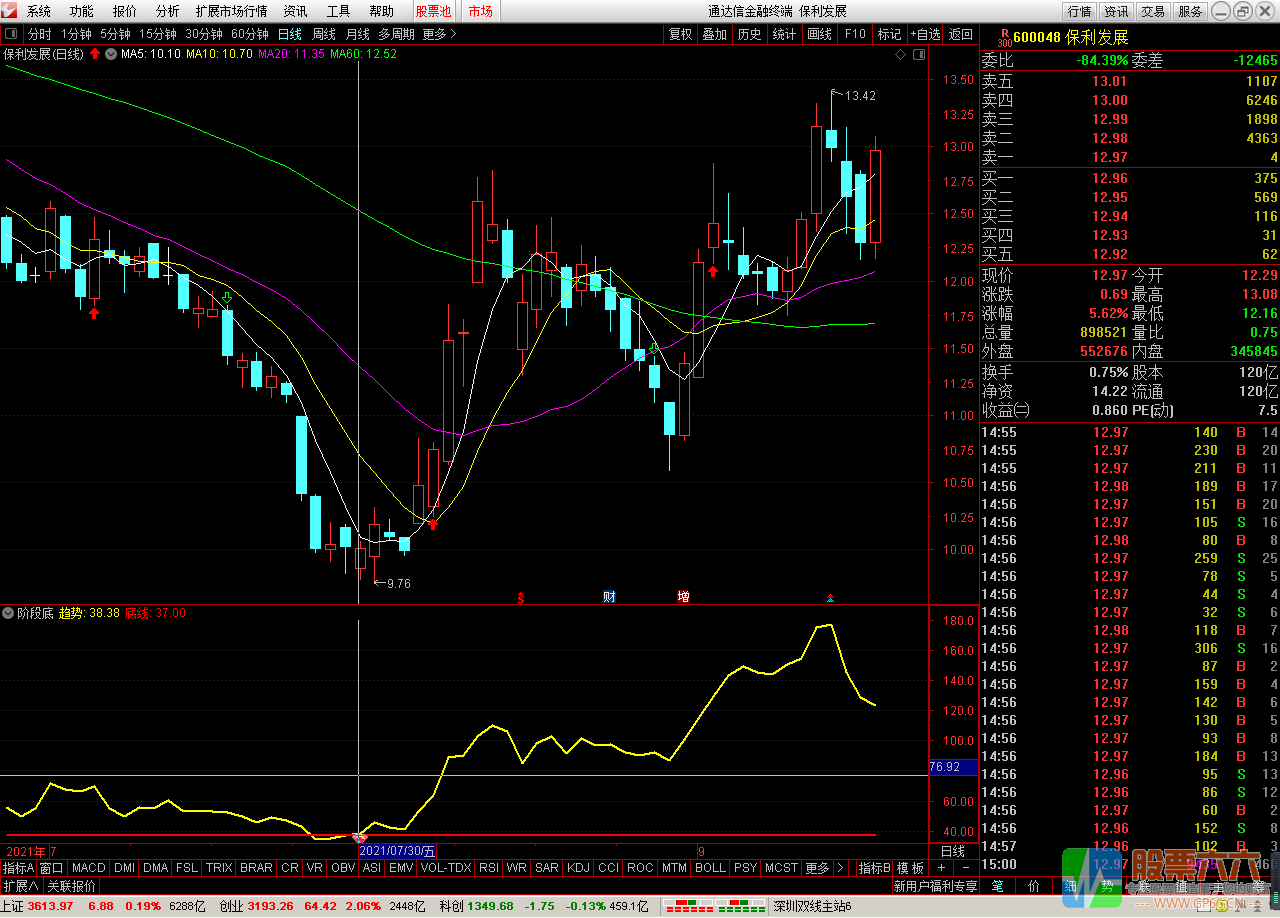
Task: Click the 模板 button
Action: 910,868
